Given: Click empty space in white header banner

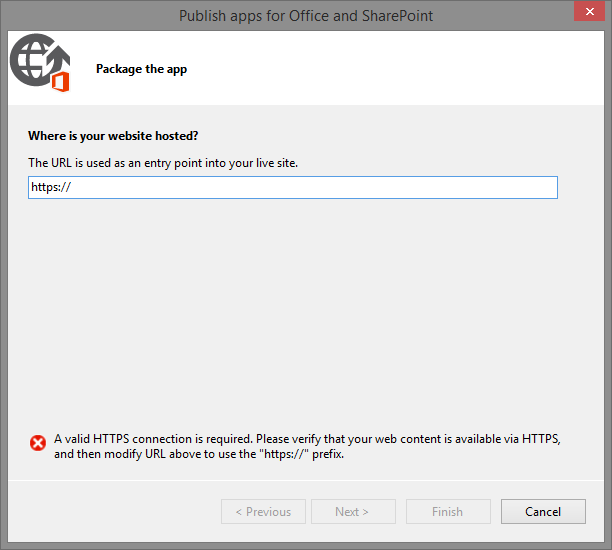Looking at the screenshot, I should tap(400, 68).
